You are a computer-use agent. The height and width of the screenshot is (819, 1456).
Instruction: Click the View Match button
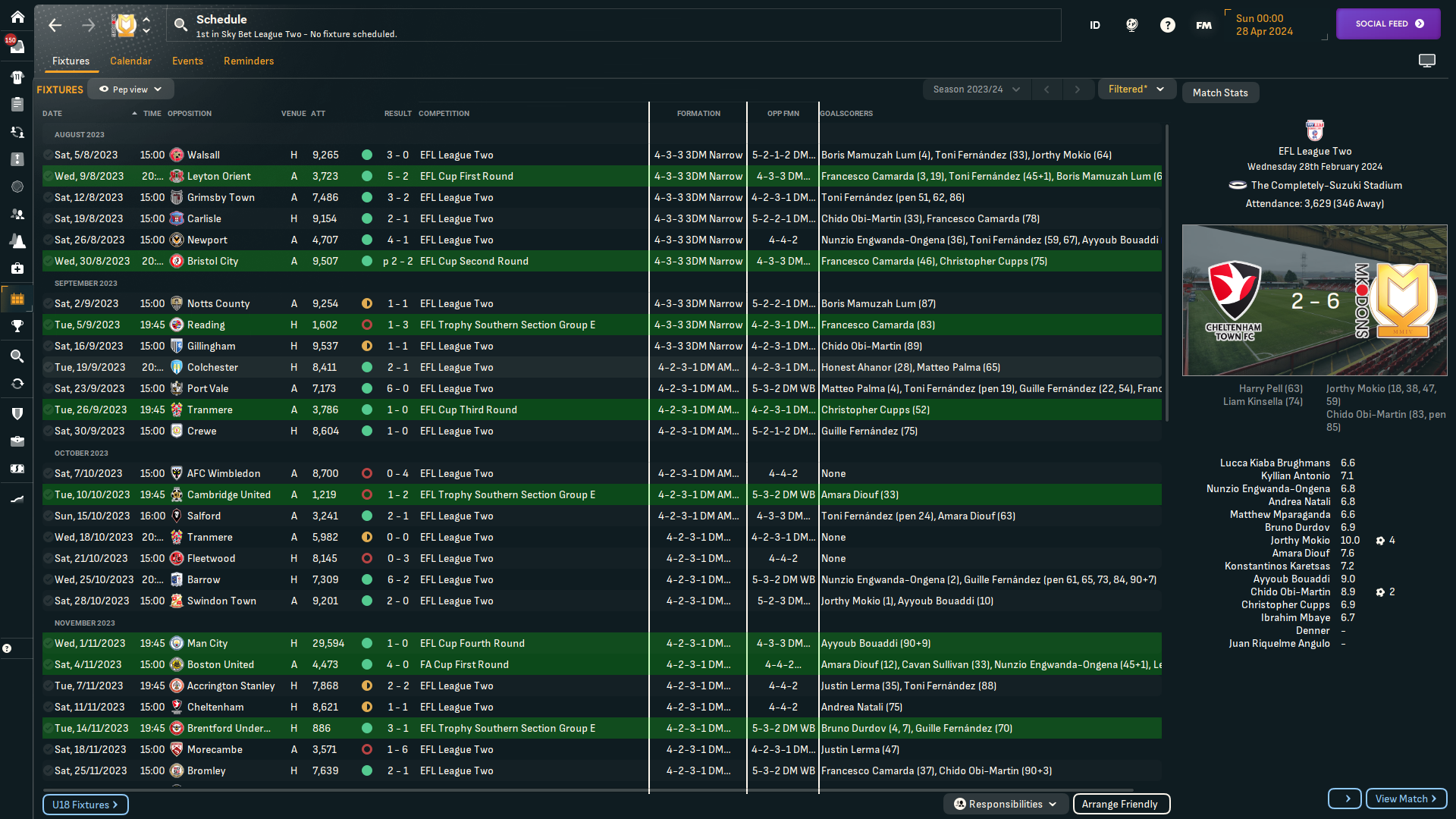(1406, 799)
